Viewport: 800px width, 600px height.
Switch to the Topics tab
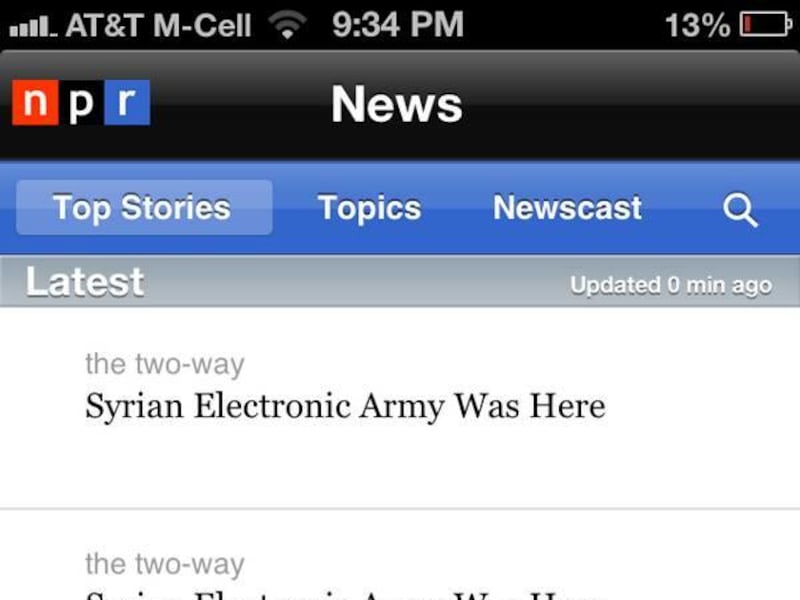pos(369,208)
